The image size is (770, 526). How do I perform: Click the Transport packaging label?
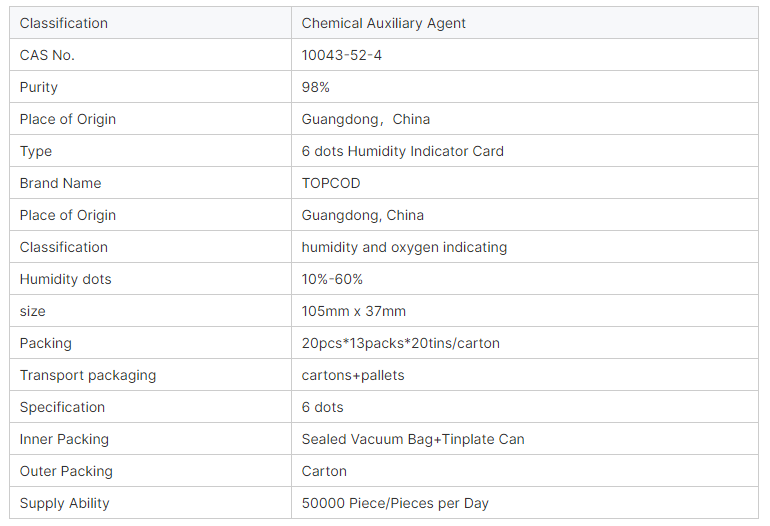pyautogui.click(x=88, y=375)
